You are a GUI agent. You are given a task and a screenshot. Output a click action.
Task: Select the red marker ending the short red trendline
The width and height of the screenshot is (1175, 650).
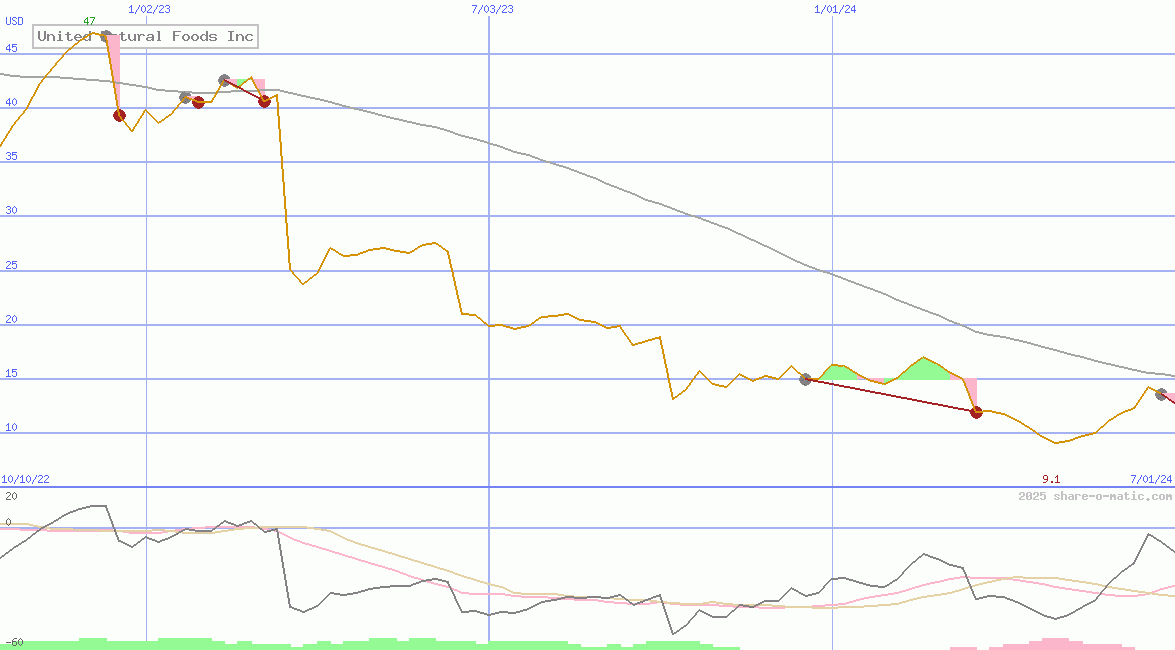pos(264,101)
